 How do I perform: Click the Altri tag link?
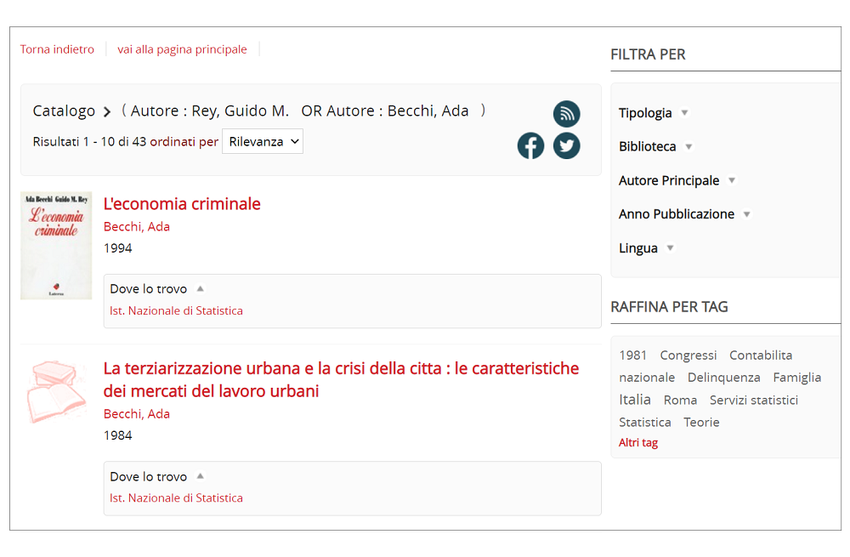point(638,443)
